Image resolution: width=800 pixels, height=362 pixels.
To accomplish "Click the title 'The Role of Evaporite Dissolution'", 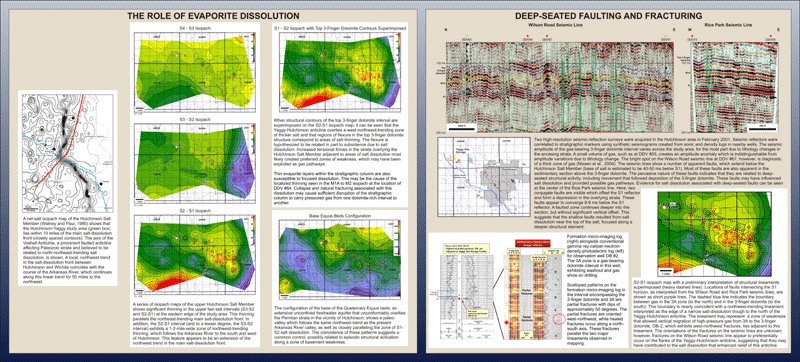I will [x=213, y=16].
